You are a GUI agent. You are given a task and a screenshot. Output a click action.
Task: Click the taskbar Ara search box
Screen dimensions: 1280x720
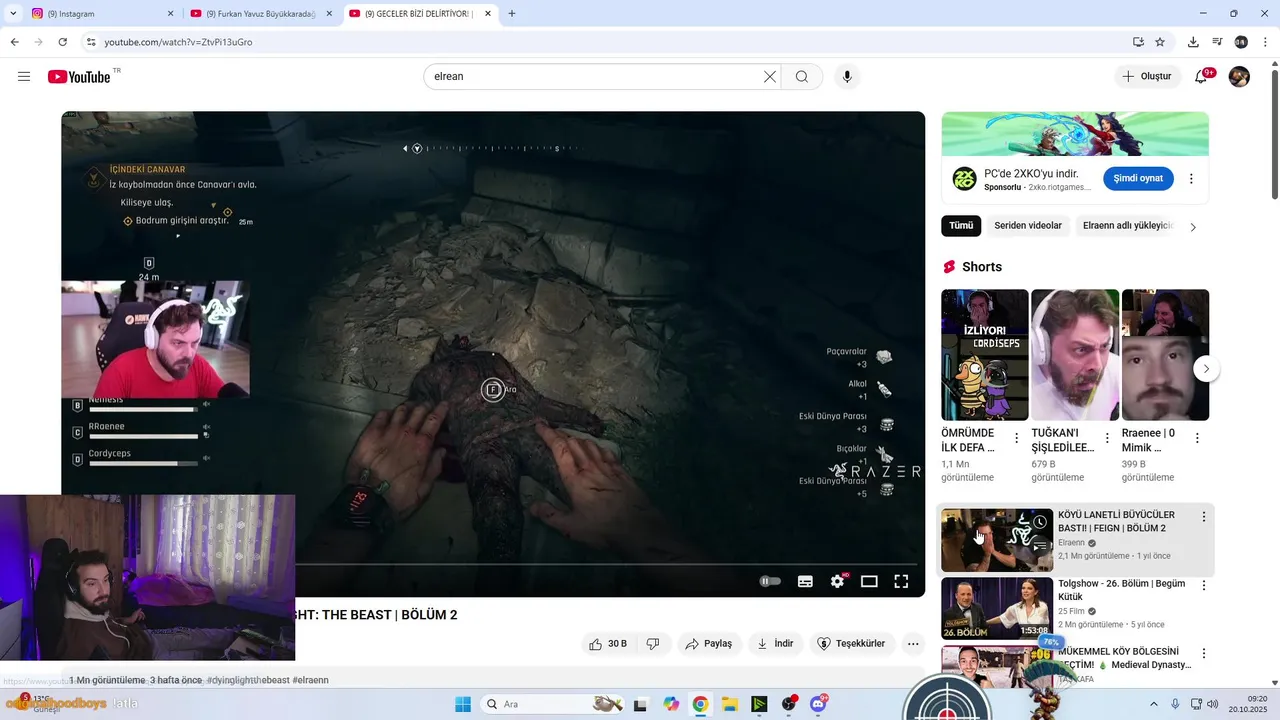click(x=553, y=704)
